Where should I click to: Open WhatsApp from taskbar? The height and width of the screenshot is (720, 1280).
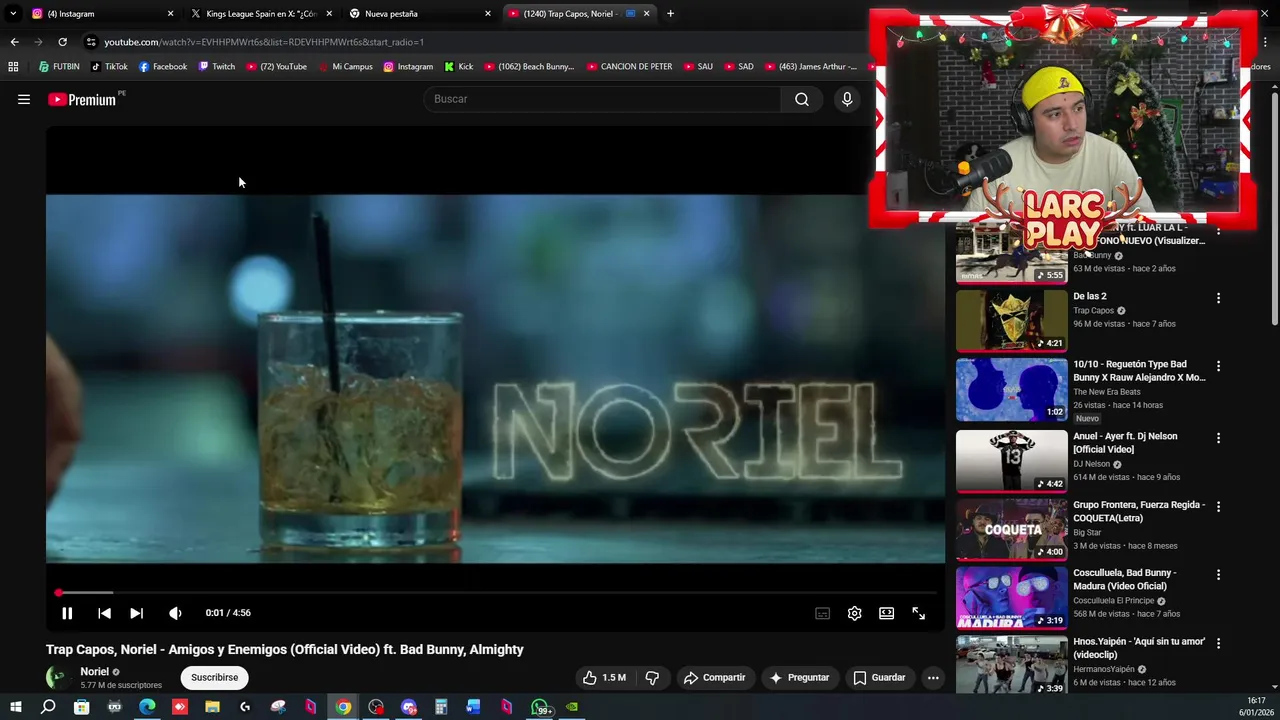tap(540, 707)
